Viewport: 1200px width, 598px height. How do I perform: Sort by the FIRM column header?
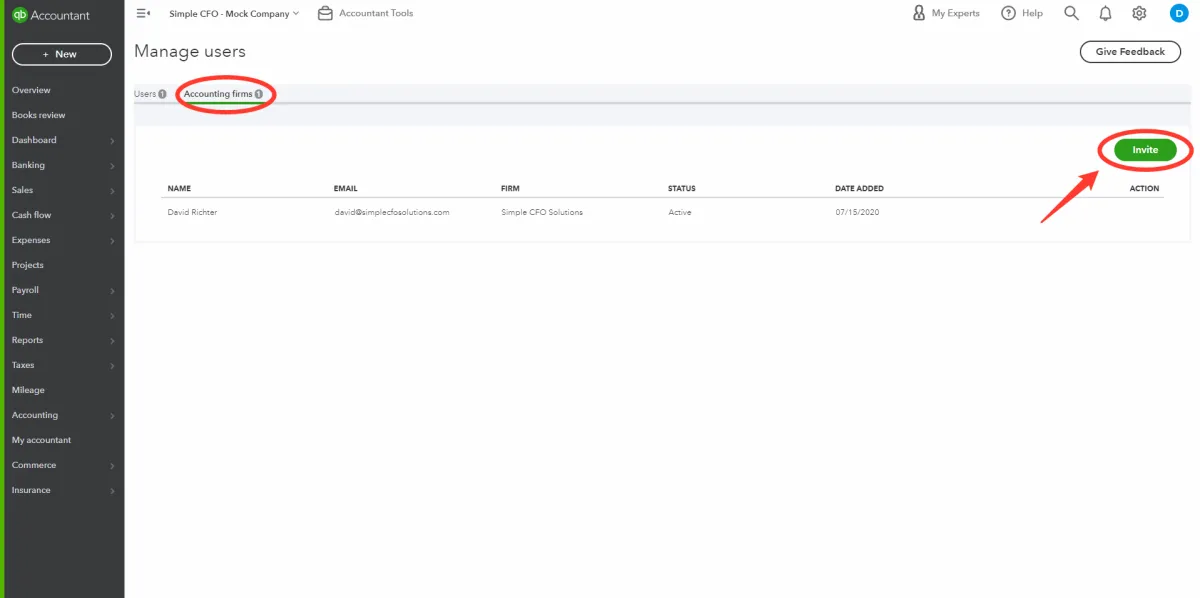pos(510,188)
